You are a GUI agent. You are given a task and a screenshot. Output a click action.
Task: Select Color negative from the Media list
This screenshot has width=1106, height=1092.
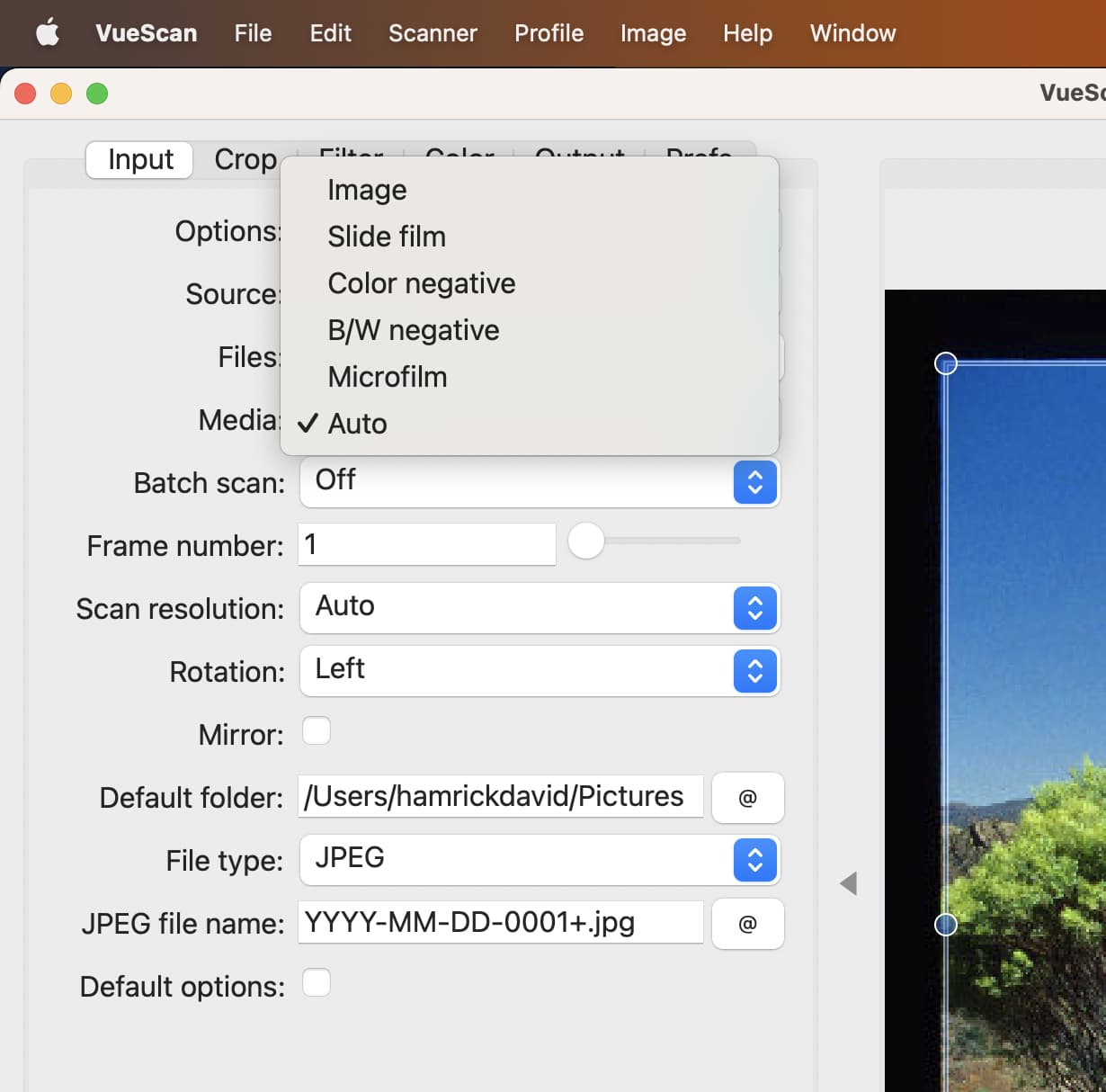click(x=421, y=283)
